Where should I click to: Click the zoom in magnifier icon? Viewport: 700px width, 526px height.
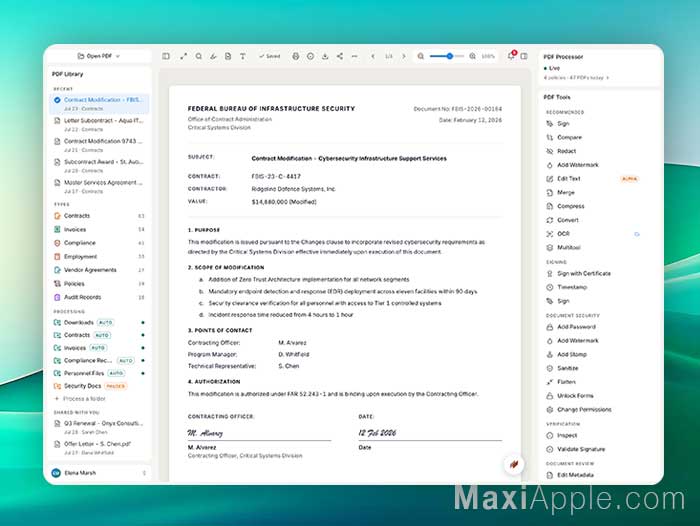click(472, 56)
